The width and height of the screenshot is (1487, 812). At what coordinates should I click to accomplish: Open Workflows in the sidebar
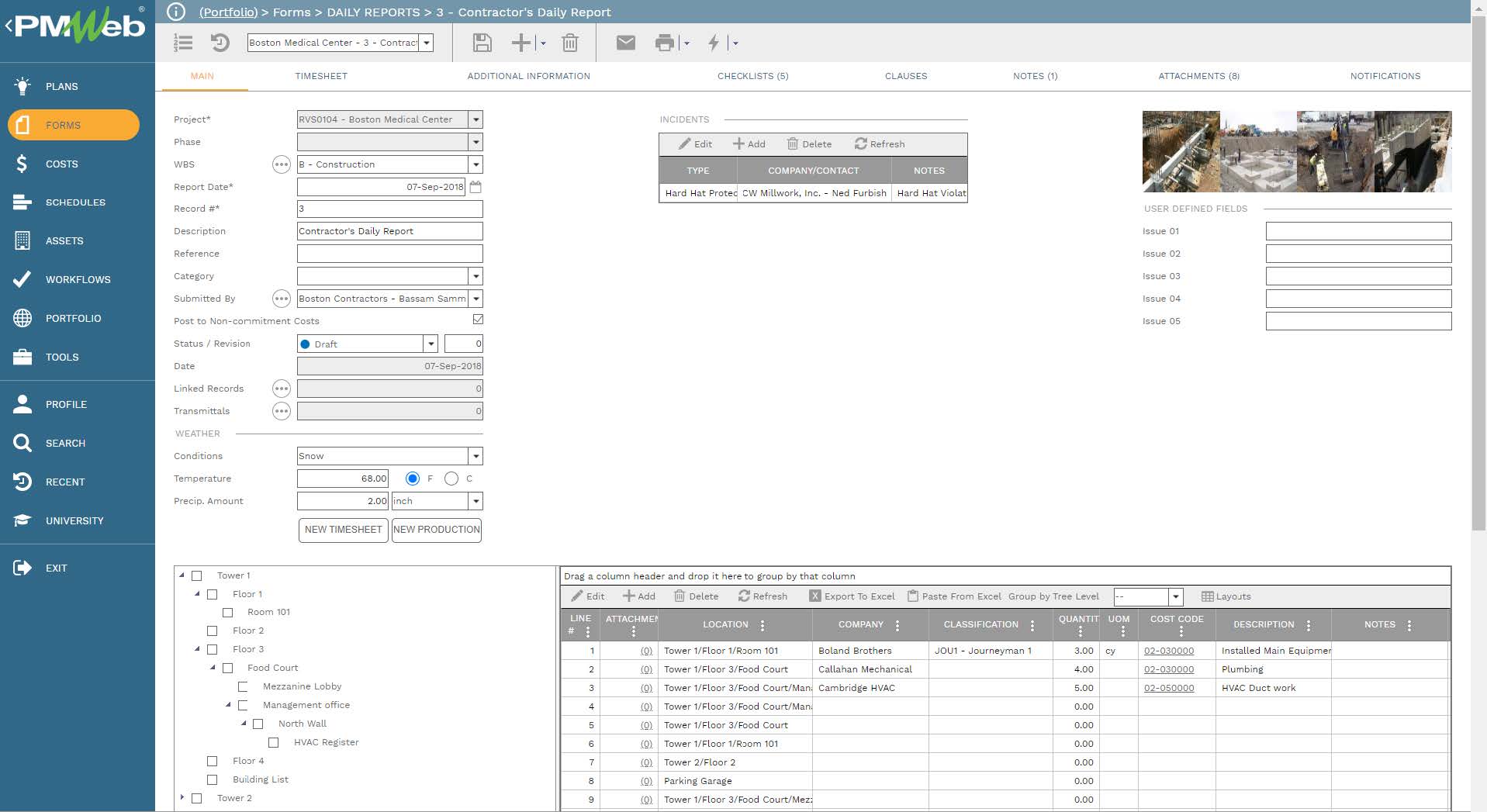78,279
